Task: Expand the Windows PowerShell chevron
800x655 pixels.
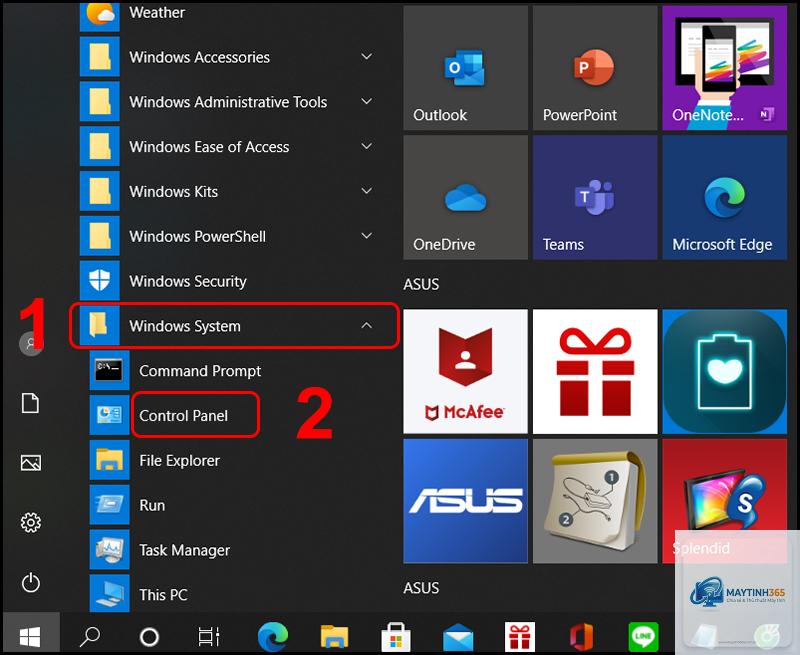Action: pos(366,236)
